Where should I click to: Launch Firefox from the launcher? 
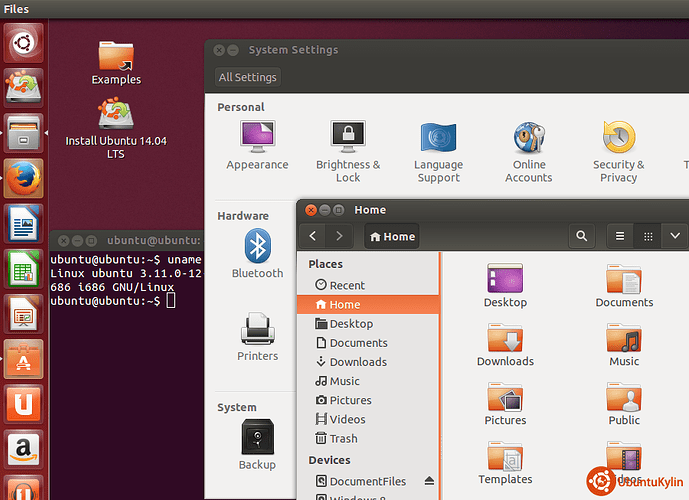[x=23, y=178]
